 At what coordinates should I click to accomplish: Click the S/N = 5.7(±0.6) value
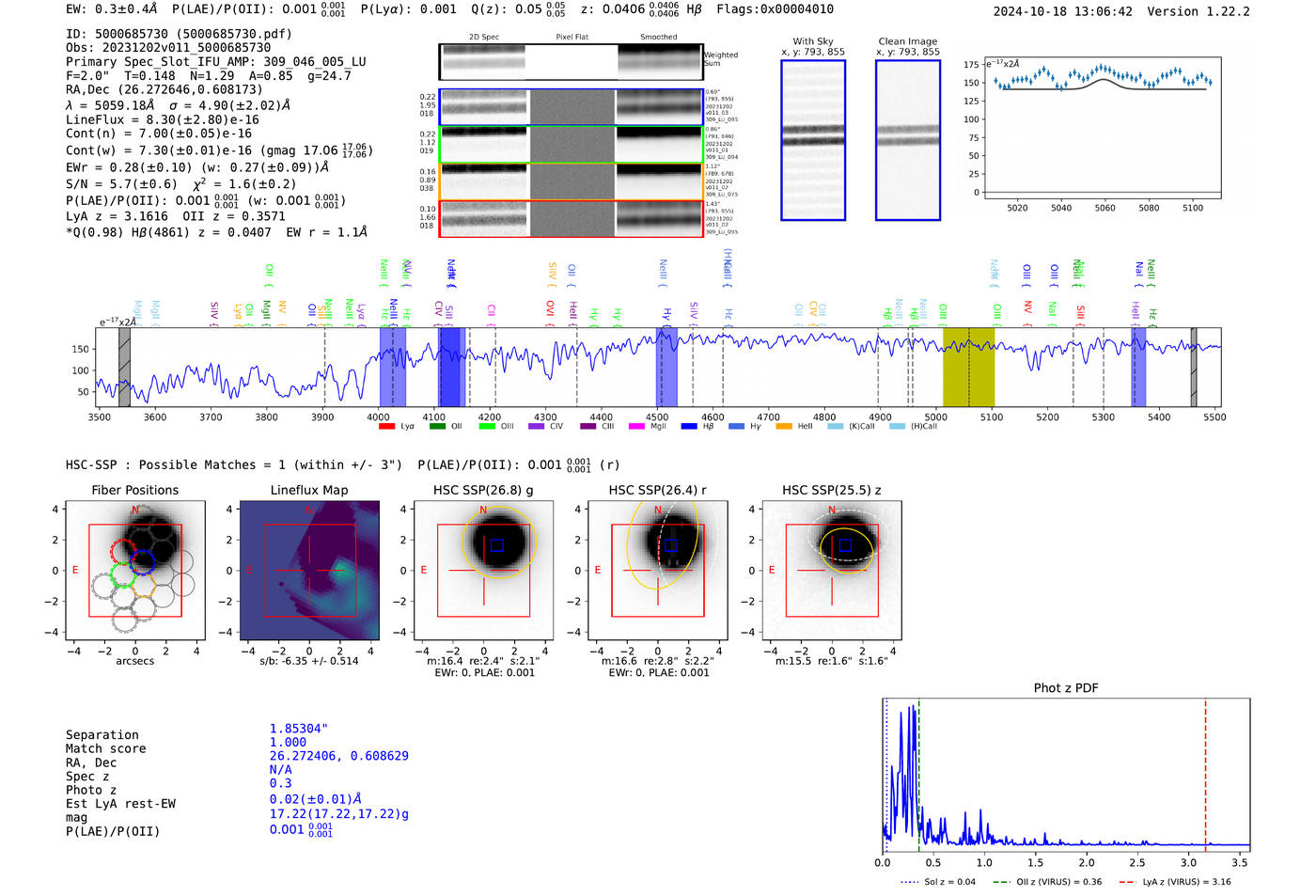pyautogui.click(x=121, y=184)
